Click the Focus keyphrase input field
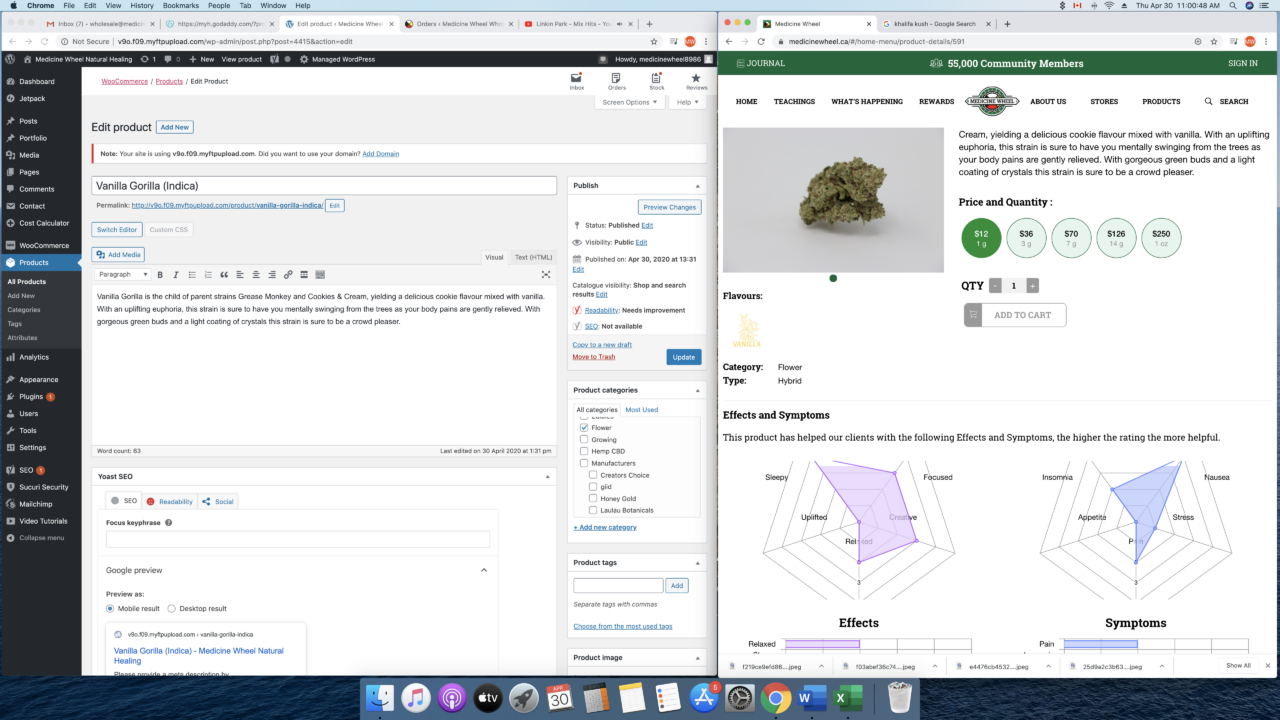 (x=298, y=539)
